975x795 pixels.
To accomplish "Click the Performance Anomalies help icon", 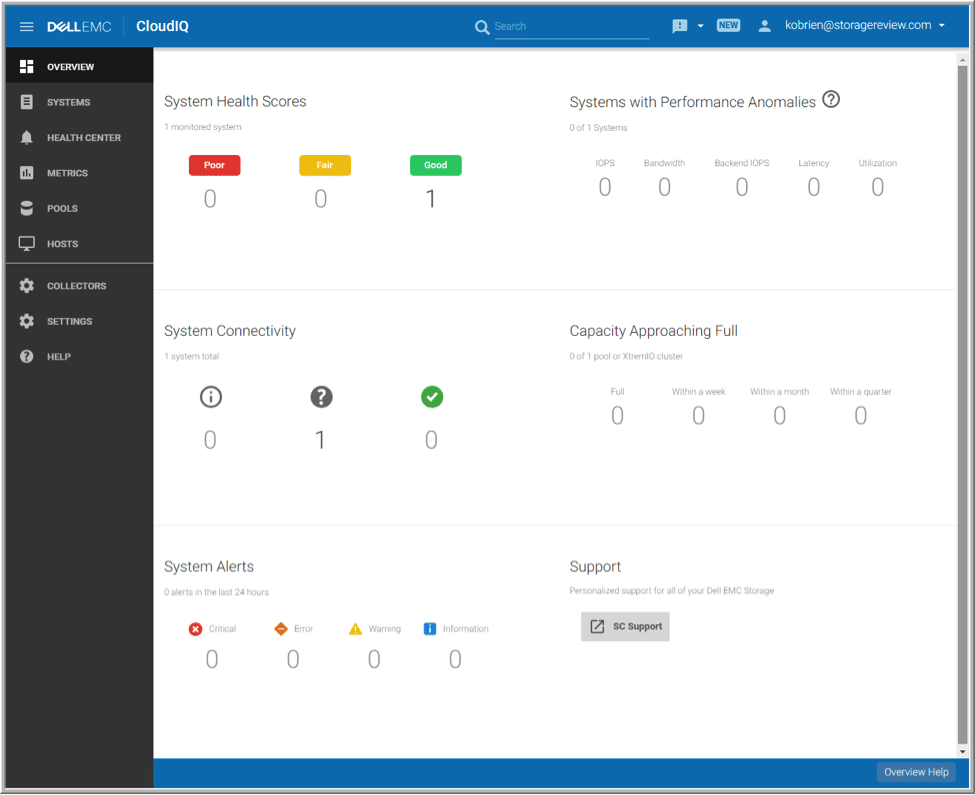I will click(x=831, y=99).
